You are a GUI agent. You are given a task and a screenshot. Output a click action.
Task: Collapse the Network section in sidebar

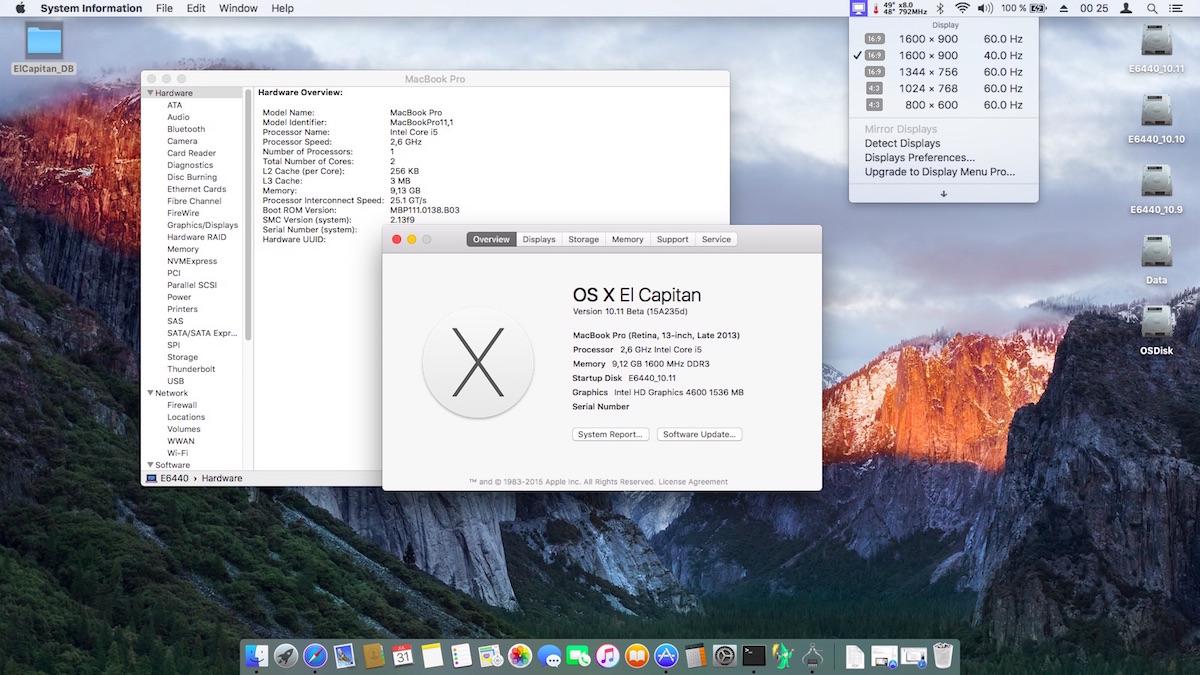coord(151,393)
